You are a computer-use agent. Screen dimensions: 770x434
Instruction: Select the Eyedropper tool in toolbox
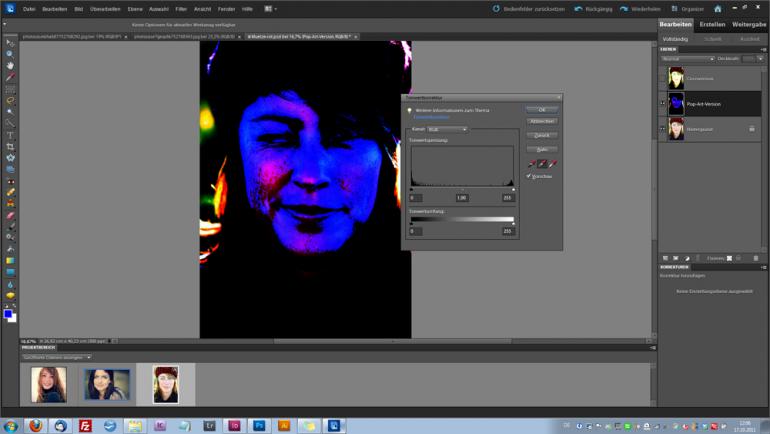coord(10,77)
